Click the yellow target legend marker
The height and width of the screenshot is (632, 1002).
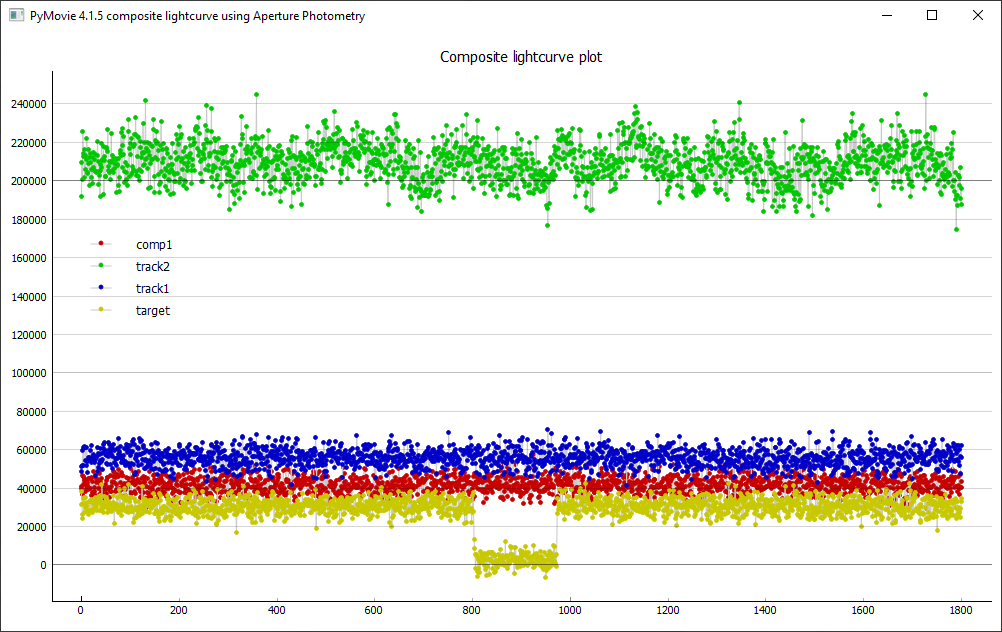[x=101, y=310]
